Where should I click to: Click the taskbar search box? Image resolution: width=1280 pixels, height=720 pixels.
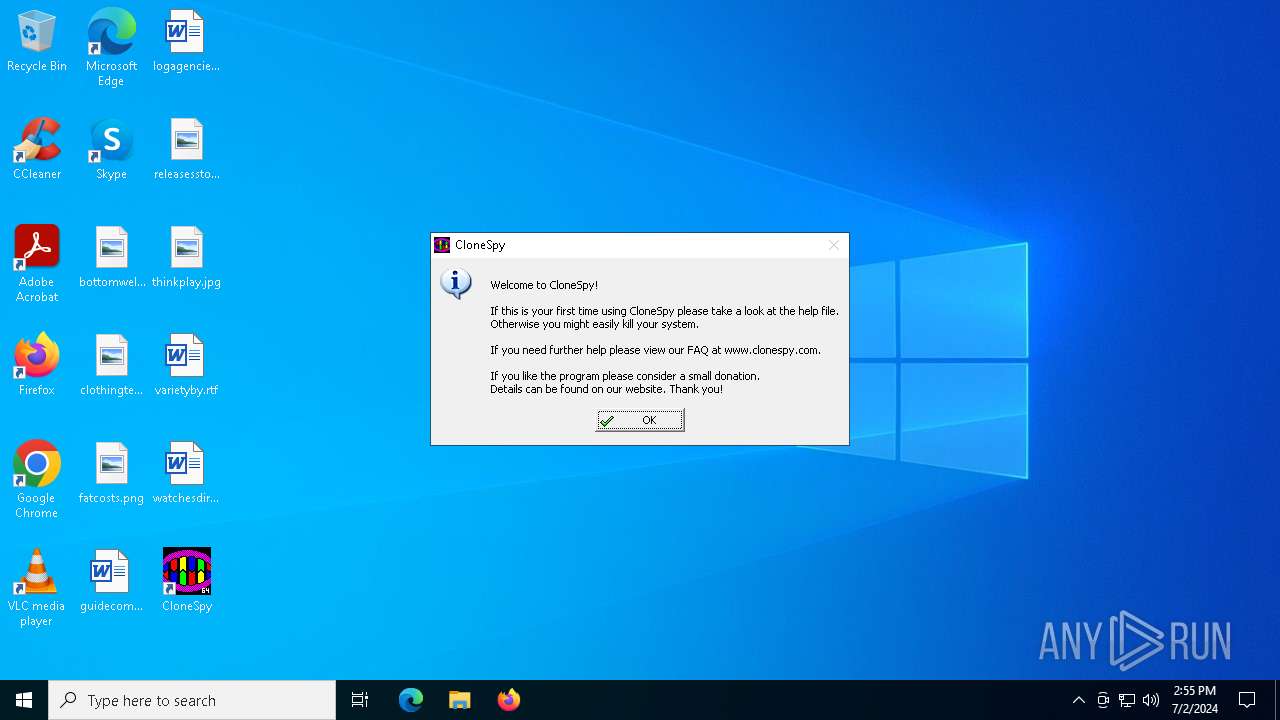[192, 700]
